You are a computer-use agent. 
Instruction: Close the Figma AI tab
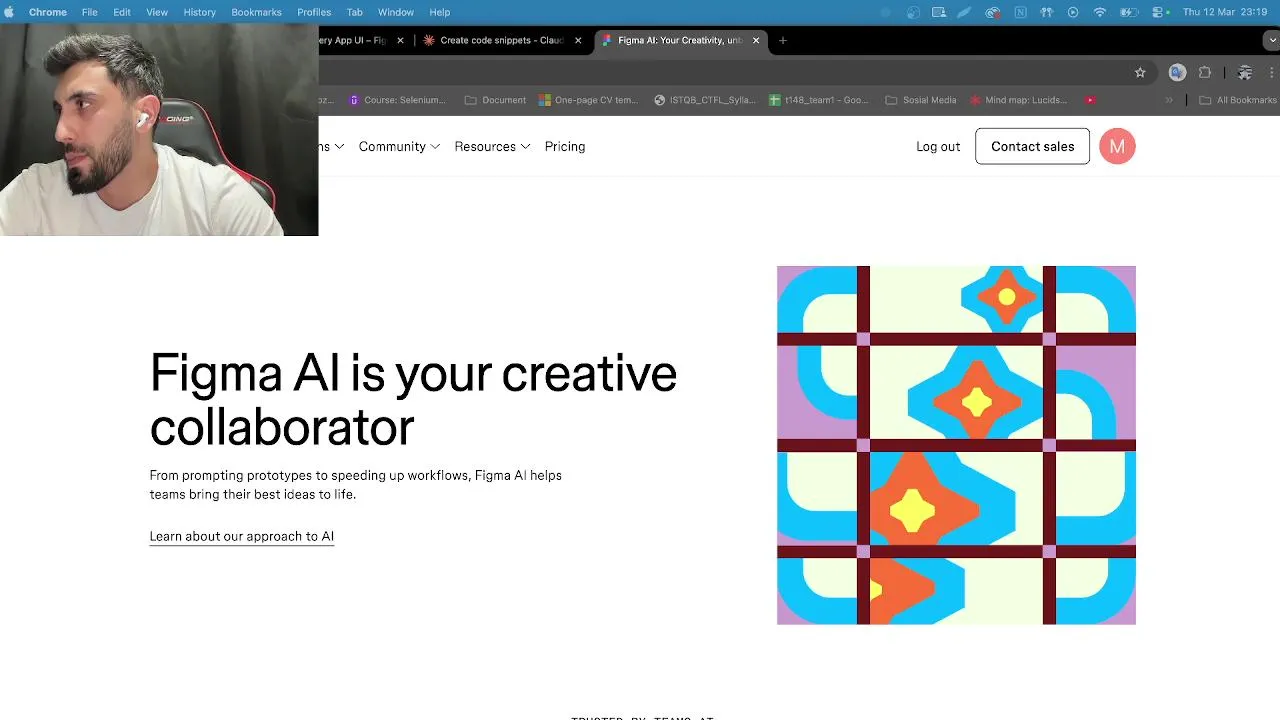tap(756, 40)
